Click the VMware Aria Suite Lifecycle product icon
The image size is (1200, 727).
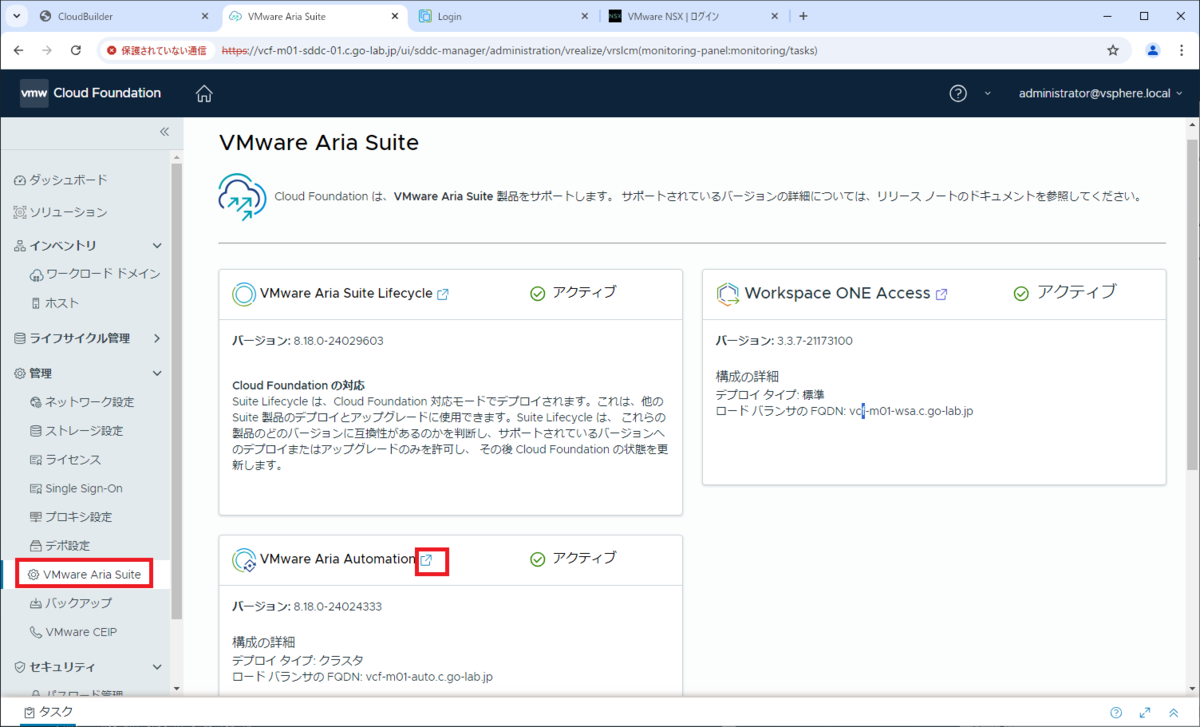coord(243,294)
